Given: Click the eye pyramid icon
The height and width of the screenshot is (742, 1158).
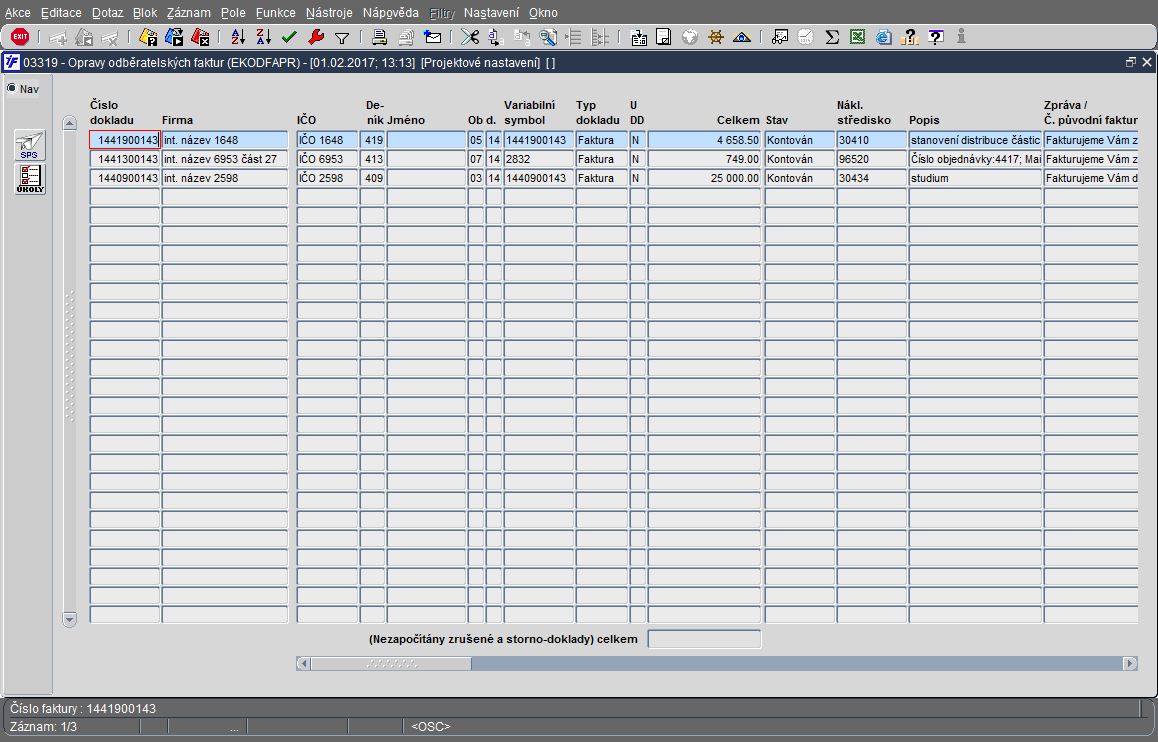Looking at the screenshot, I should pos(741,36).
